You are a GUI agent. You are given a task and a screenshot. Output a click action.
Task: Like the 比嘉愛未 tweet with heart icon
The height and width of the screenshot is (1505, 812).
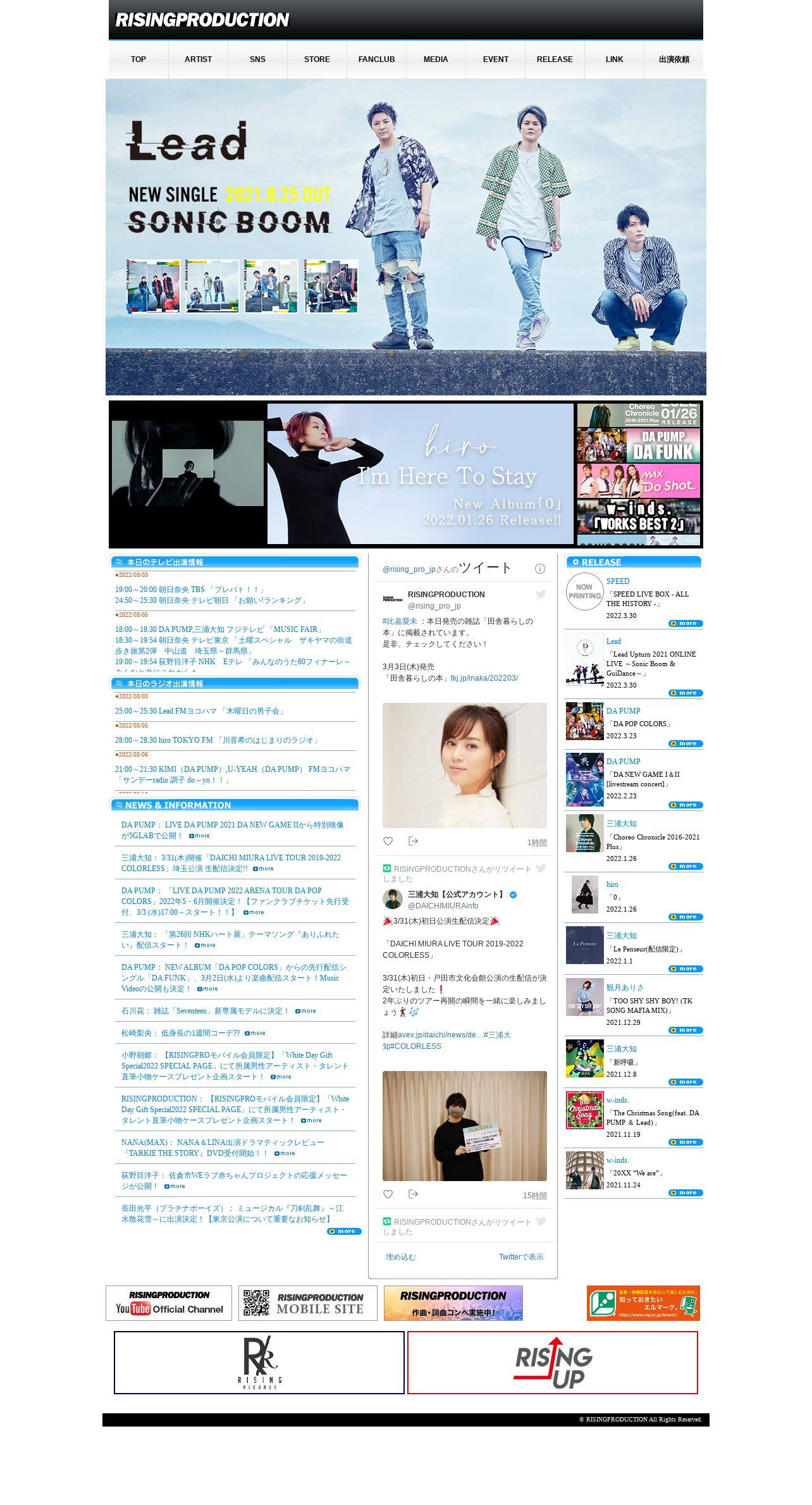[x=388, y=841]
